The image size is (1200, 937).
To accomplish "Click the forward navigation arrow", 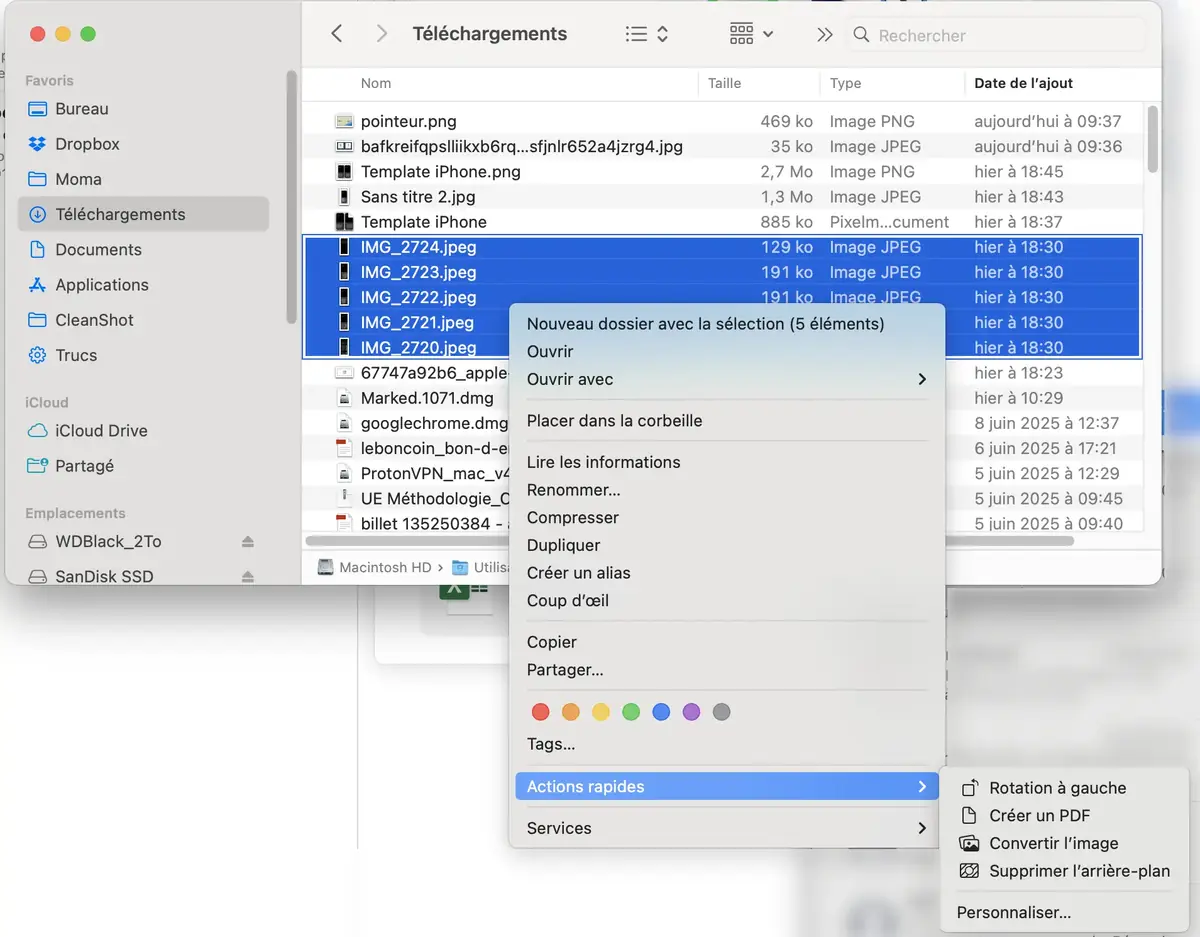I will (x=381, y=33).
